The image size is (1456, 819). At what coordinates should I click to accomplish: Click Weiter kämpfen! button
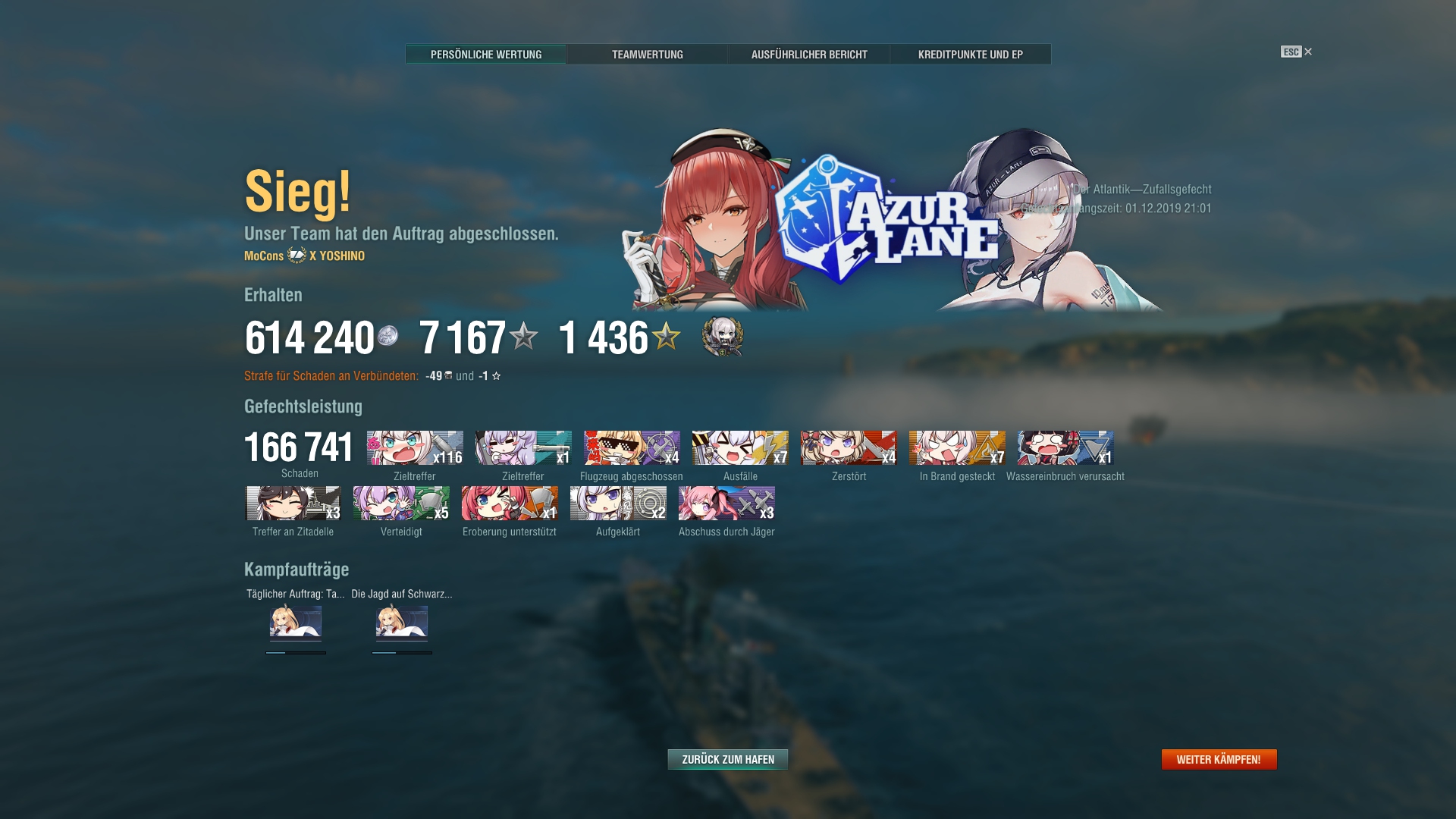click(x=1219, y=759)
